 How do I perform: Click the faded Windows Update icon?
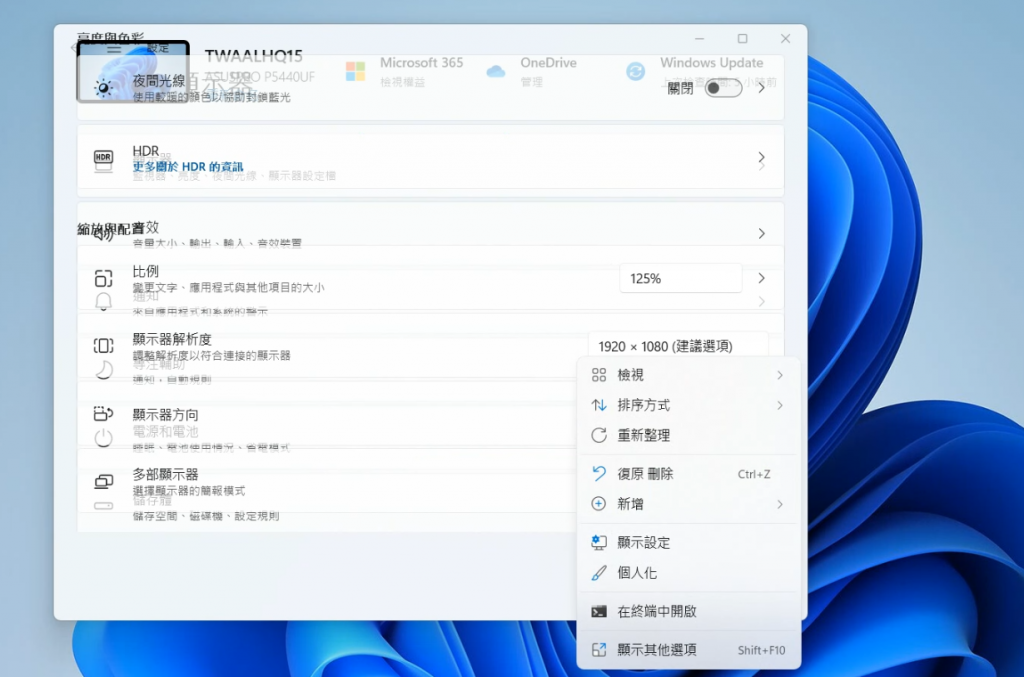635,71
